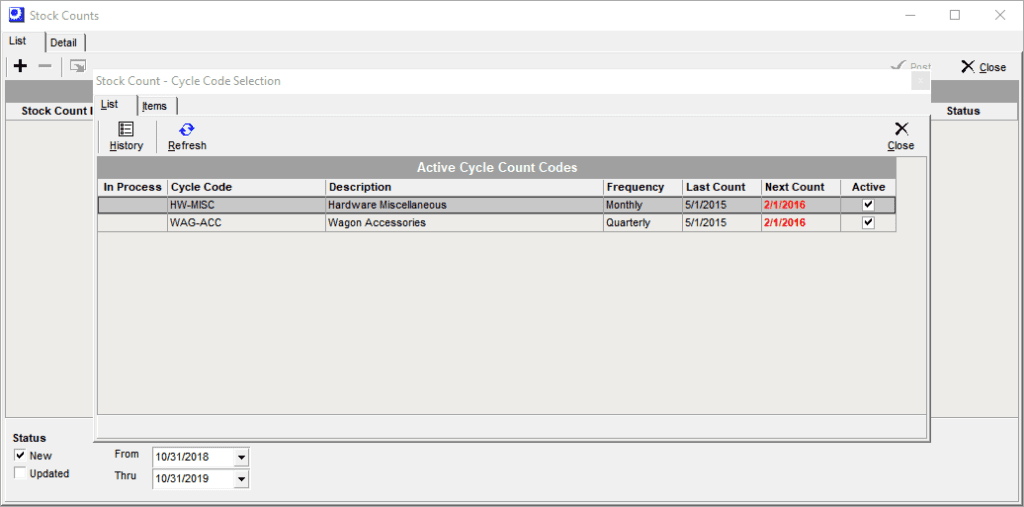Click the small x on dialog title bar
The height and width of the screenshot is (507, 1024).
coord(920,80)
